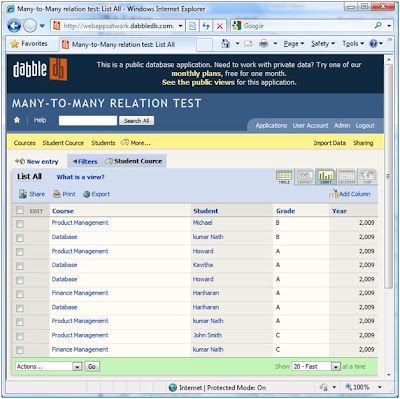Click the Print icon in view toolbar
Screen dimensions: 400x399
[x=57, y=194]
